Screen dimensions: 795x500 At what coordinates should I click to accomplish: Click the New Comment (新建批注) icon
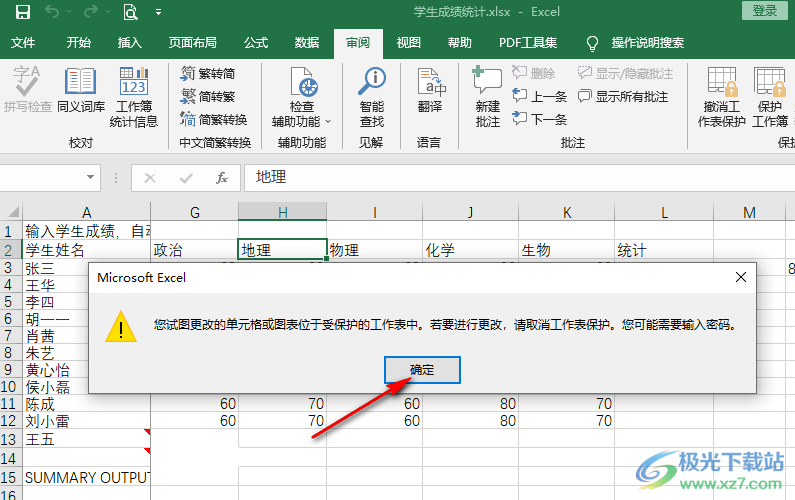point(487,98)
